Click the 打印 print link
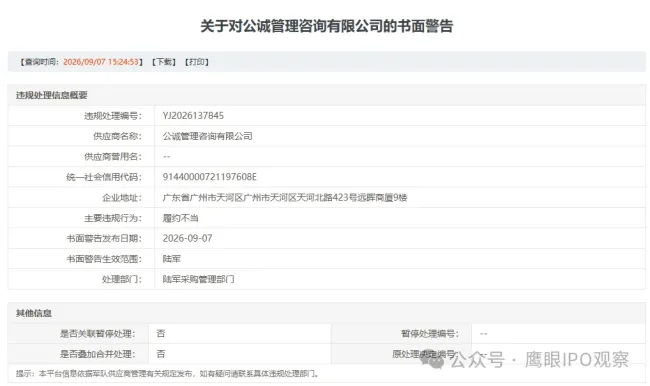 [196, 62]
